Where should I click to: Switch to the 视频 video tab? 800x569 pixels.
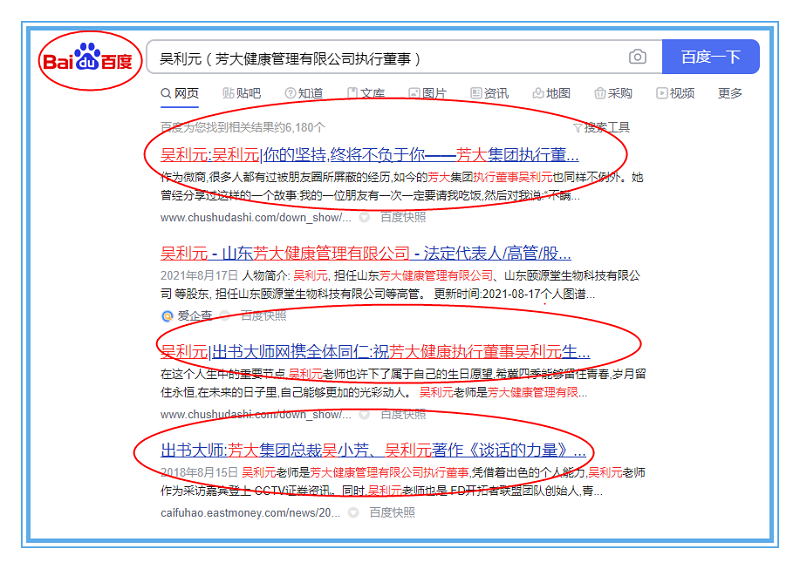click(675, 94)
